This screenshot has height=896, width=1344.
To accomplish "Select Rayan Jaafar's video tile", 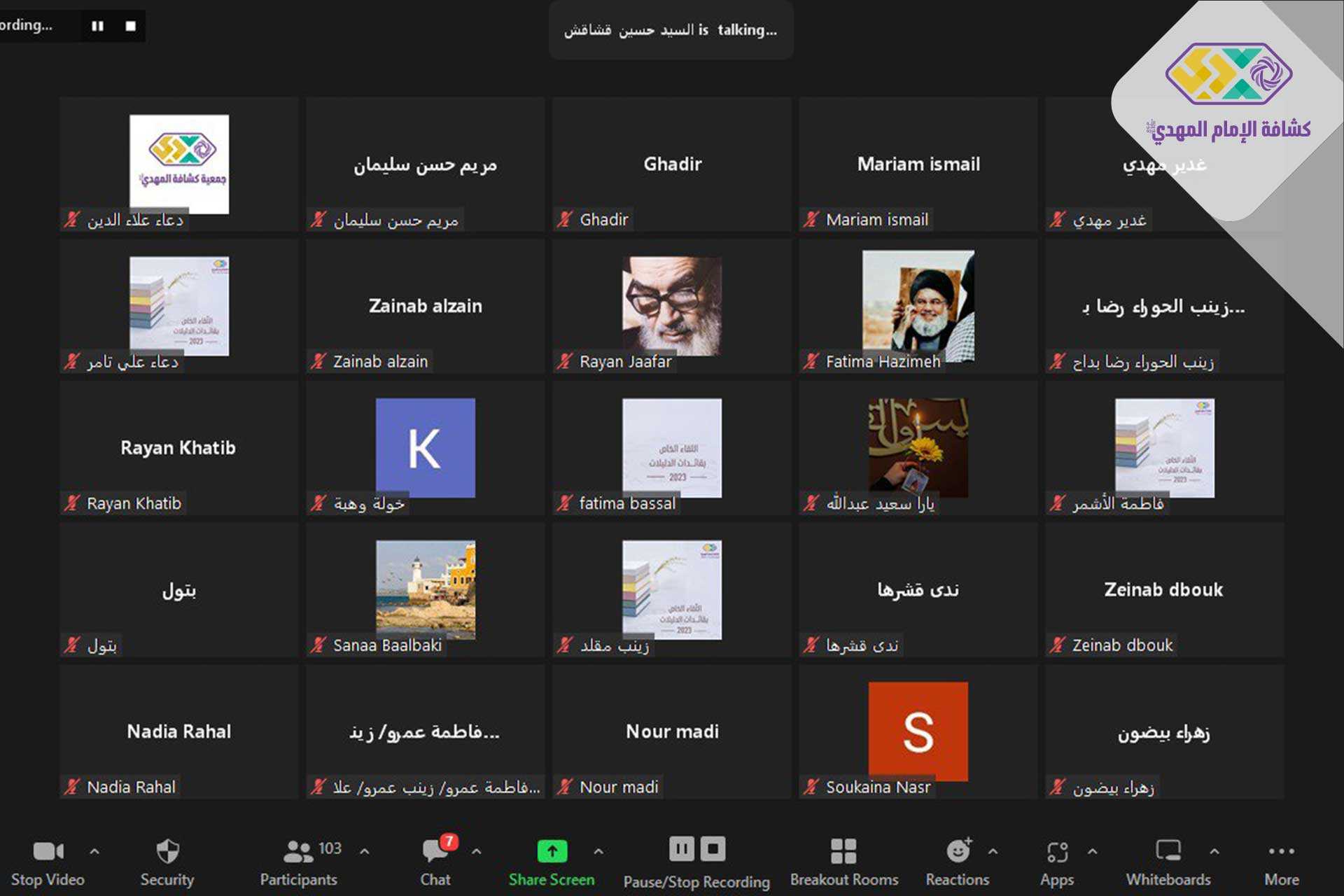I will click(671, 307).
